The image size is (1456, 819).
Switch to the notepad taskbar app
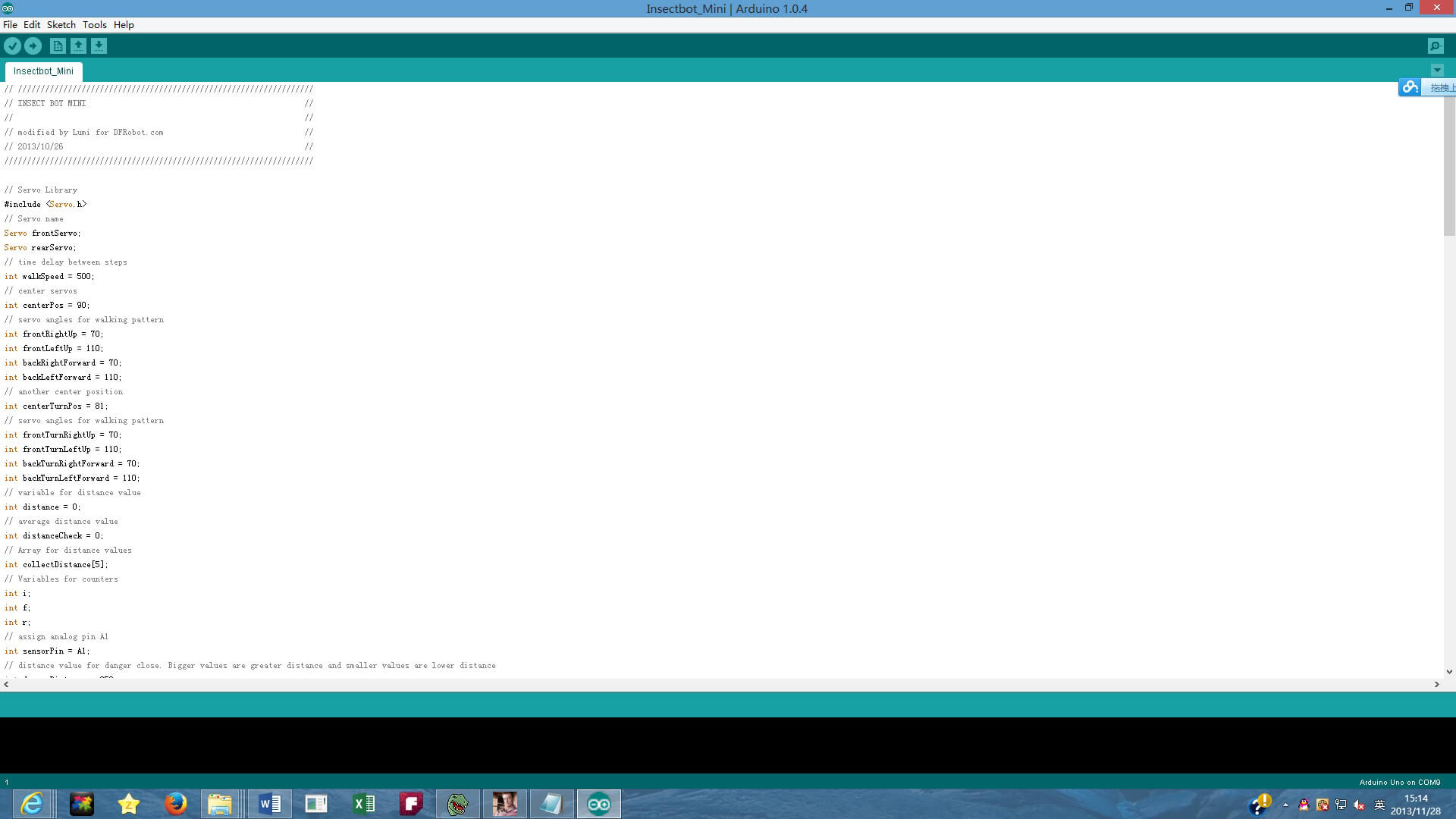pos(552,804)
